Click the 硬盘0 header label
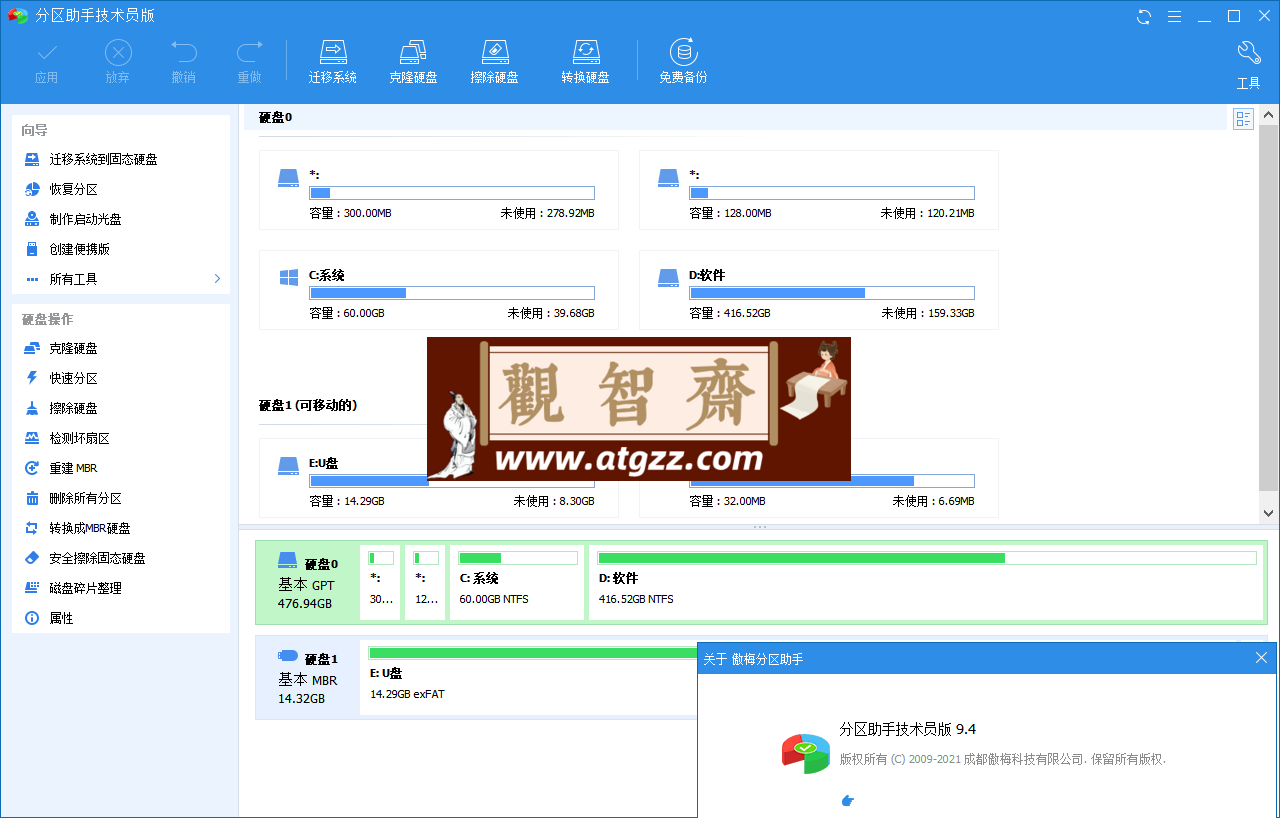The height and width of the screenshot is (818, 1280). [275, 117]
